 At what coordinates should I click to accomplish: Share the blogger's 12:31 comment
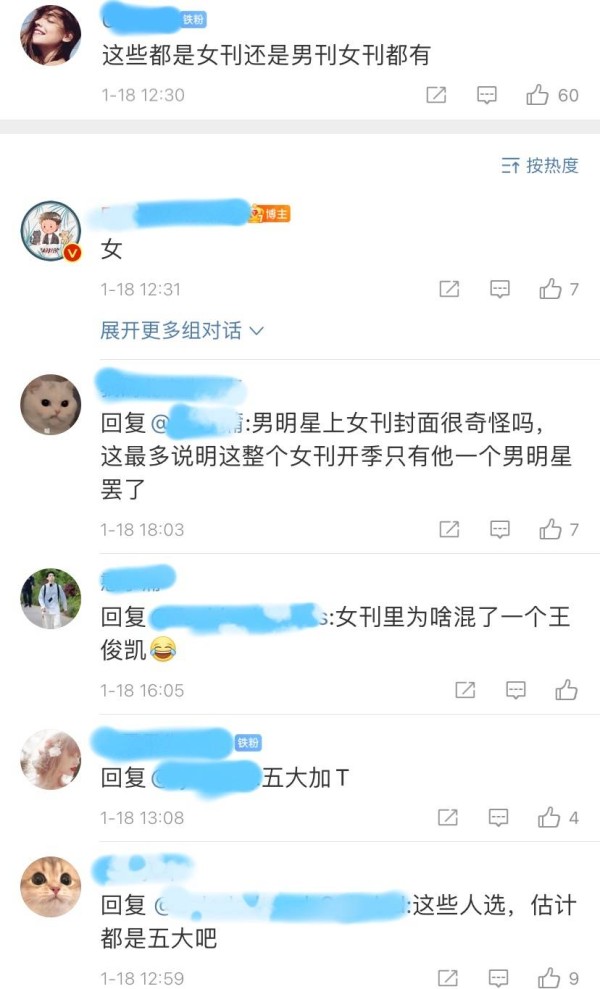point(449,290)
